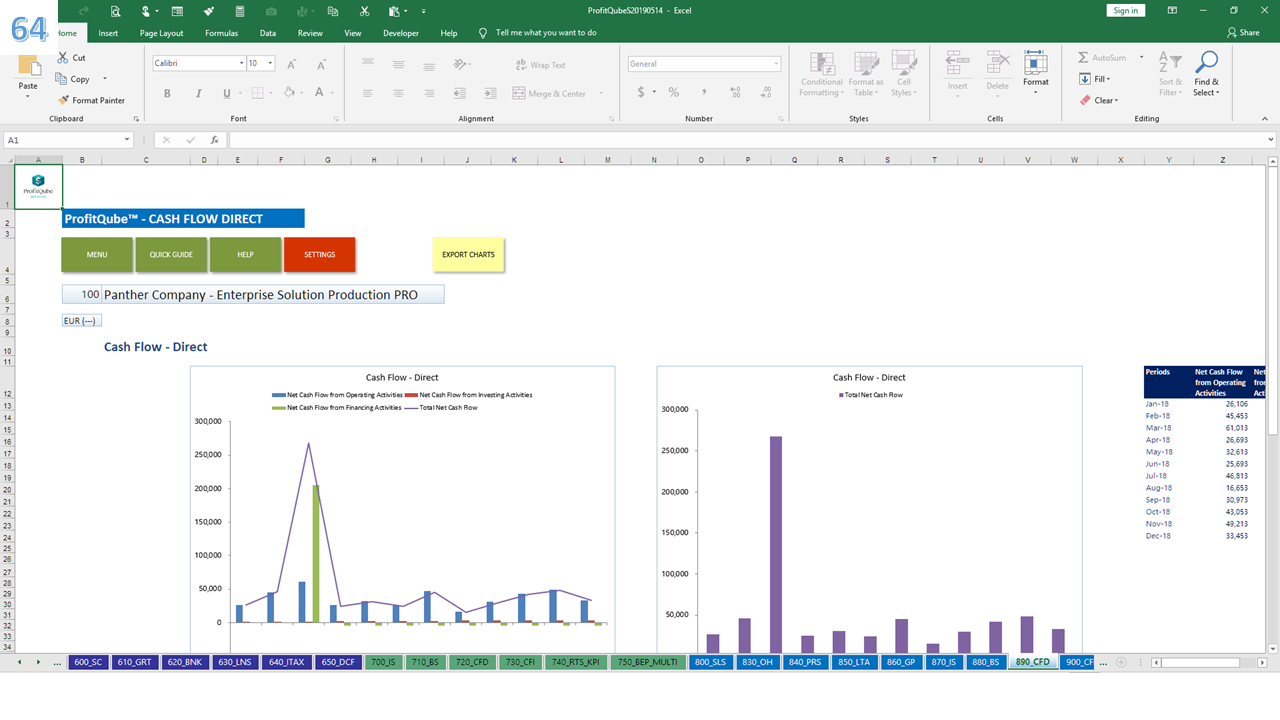Screen dimensions: 1280x720
Task: Open the Merge & Center dropdown arrow
Action: 601,93
